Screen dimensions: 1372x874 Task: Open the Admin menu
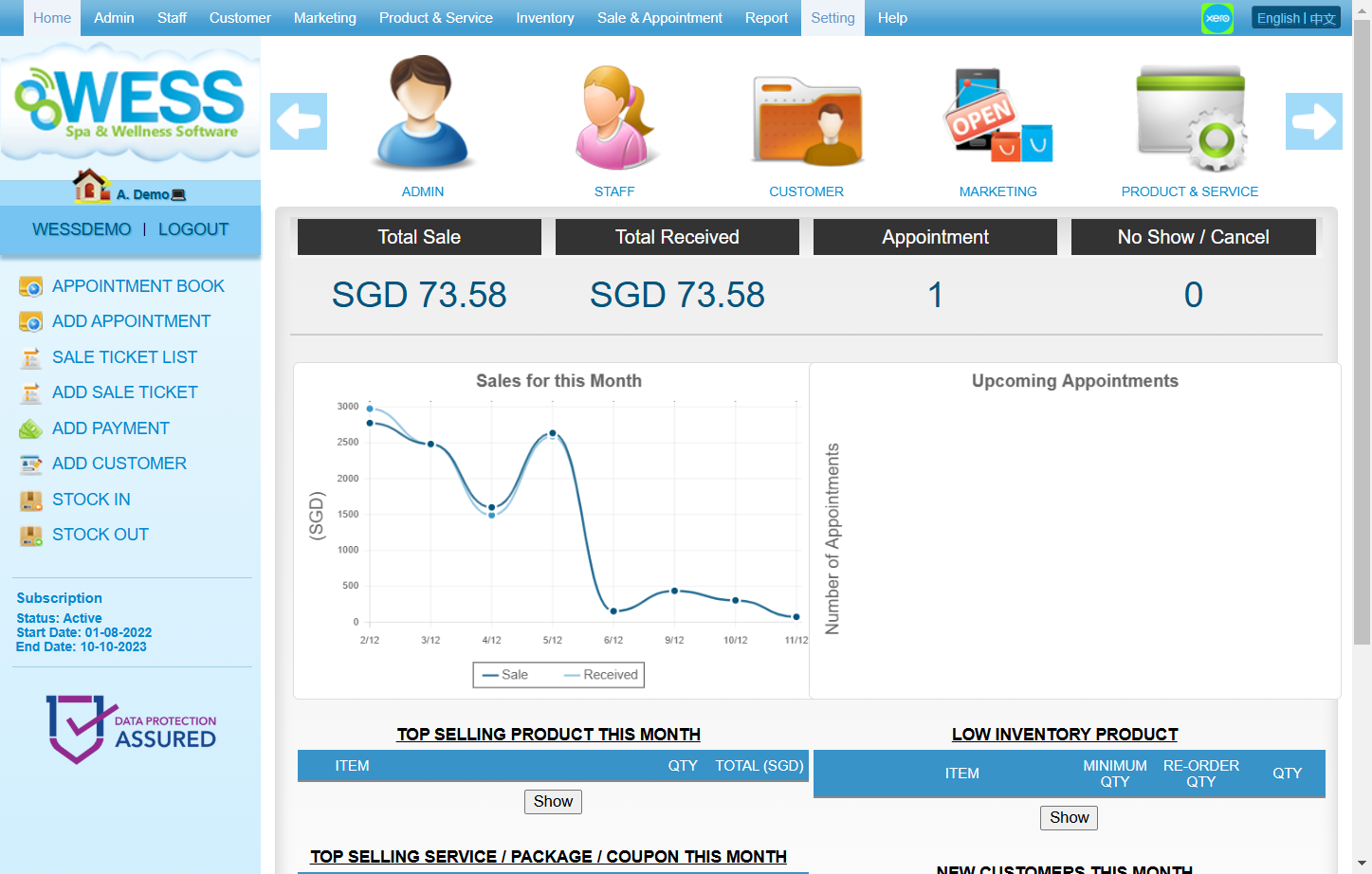[x=114, y=18]
